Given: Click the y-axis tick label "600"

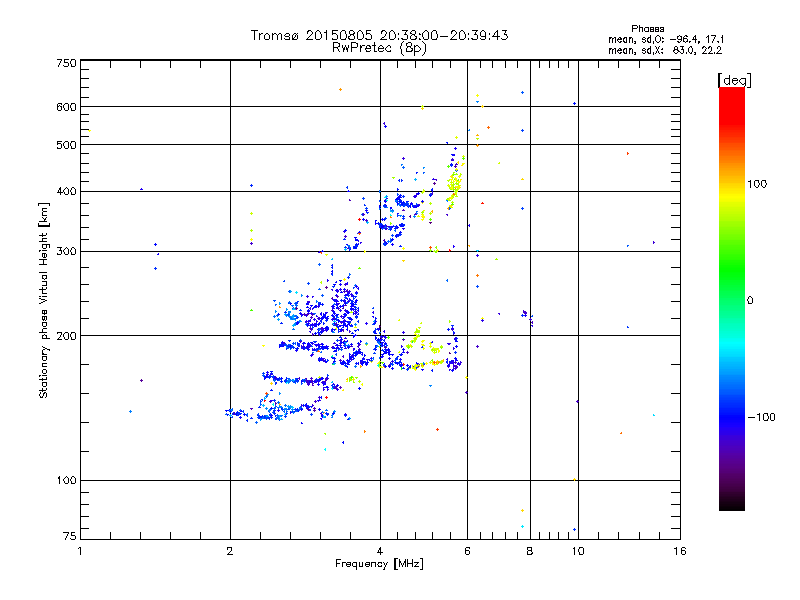Looking at the screenshot, I should [66, 107].
